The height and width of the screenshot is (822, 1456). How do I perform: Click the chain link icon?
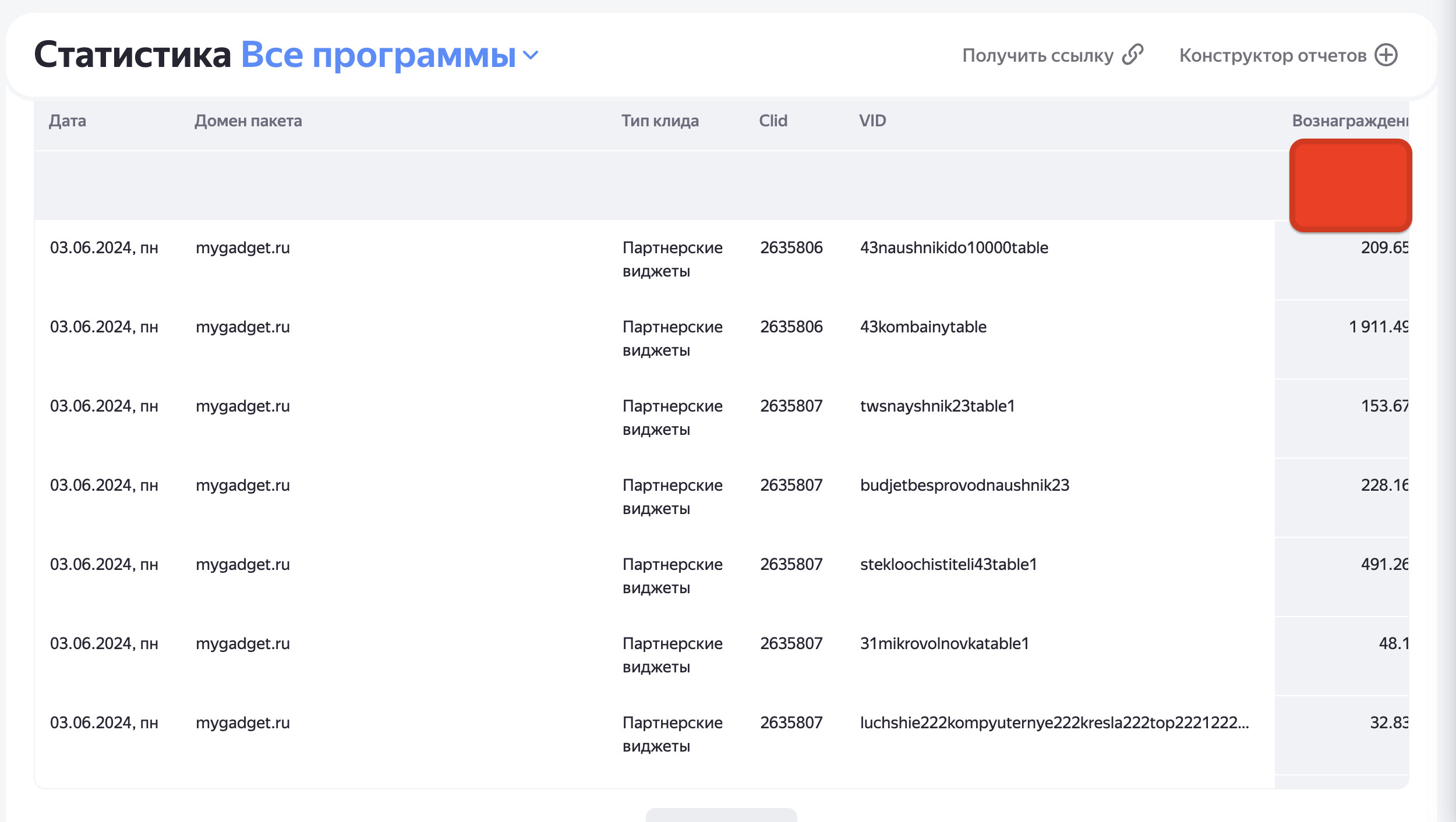point(1132,55)
